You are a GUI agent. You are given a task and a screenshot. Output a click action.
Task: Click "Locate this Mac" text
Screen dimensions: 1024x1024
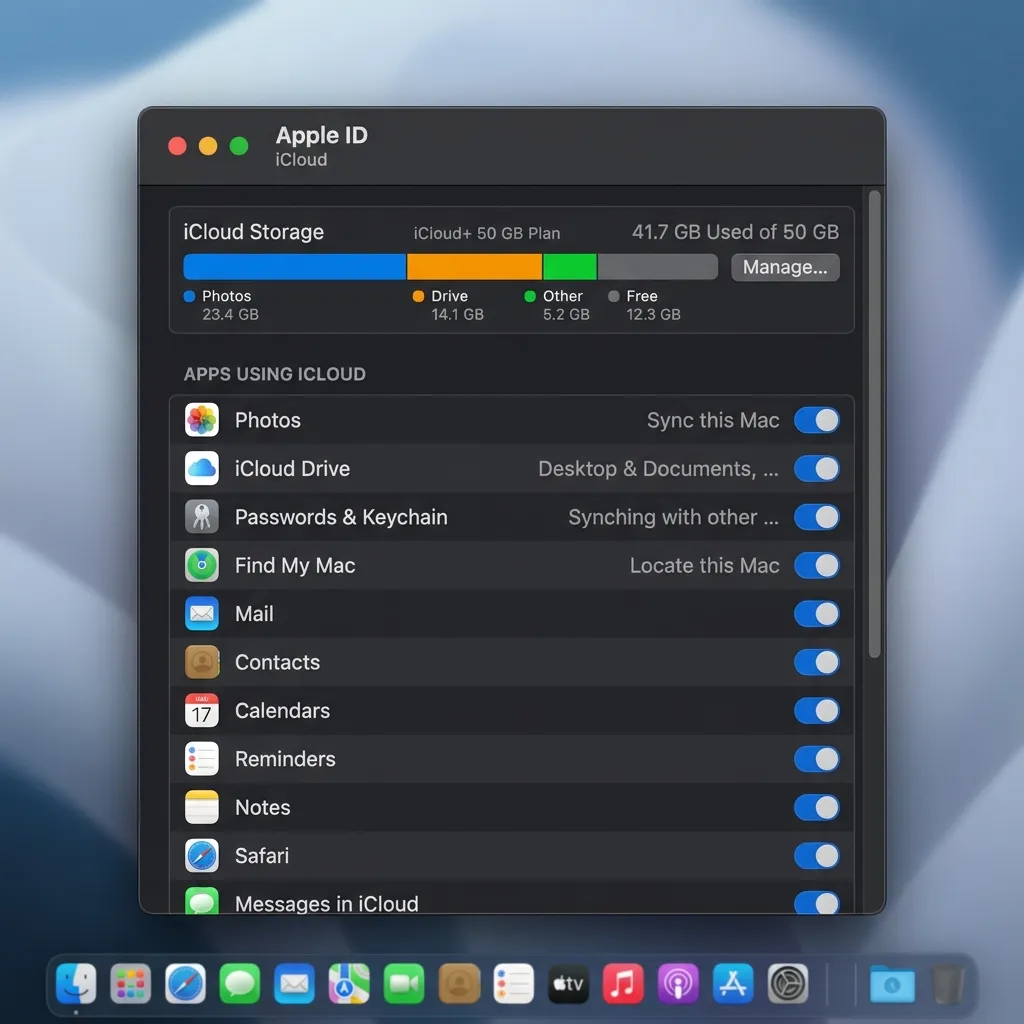point(704,565)
